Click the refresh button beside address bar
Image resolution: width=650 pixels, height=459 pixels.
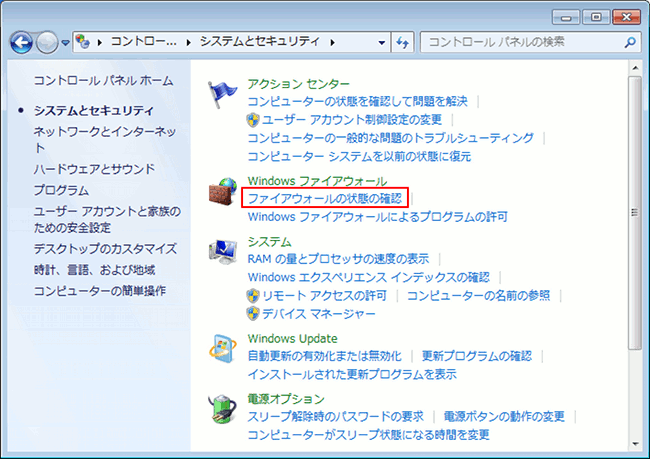pyautogui.click(x=403, y=43)
